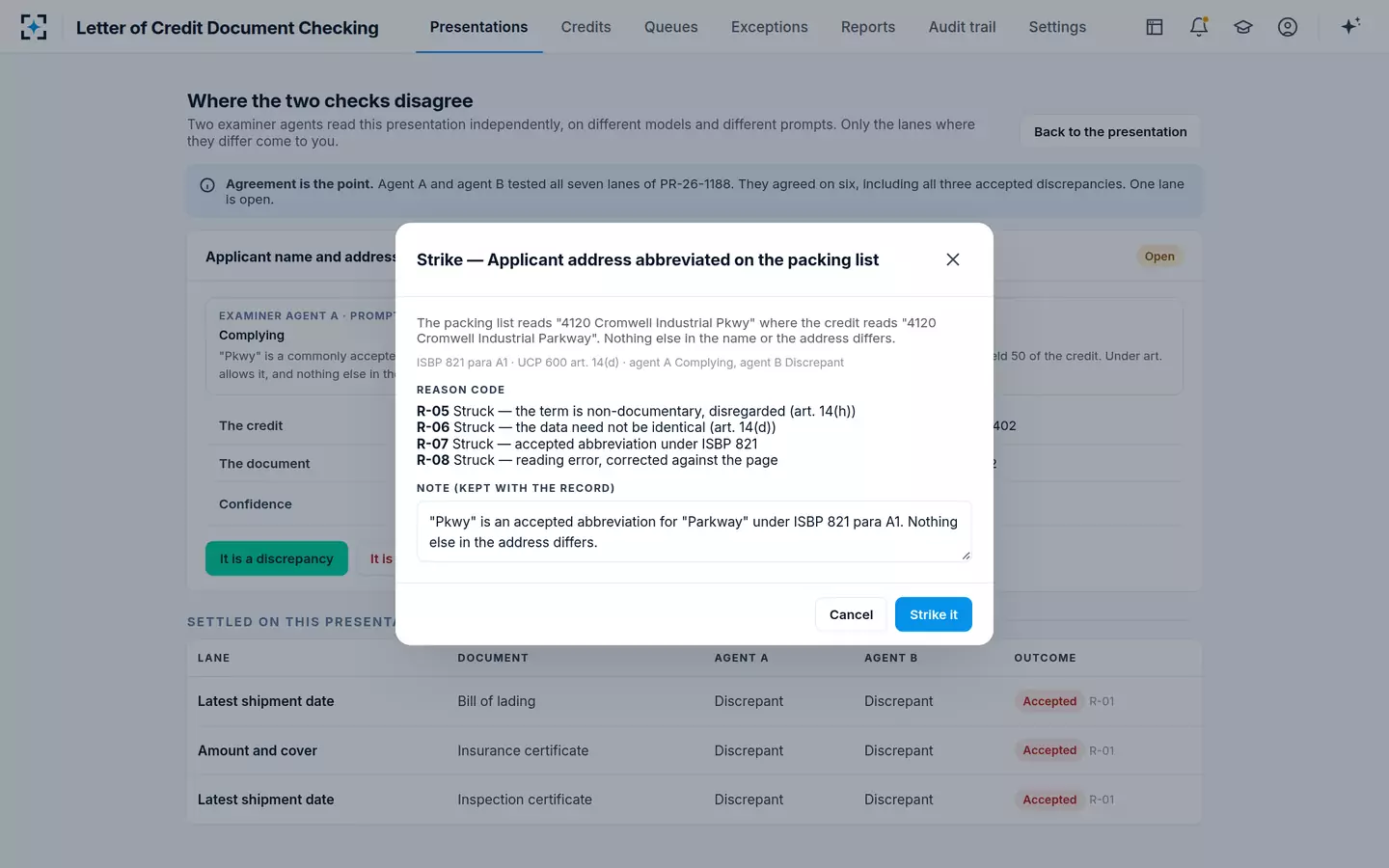1389x868 pixels.
Task: Choose reason code R-08 reading error
Action: point(597,460)
